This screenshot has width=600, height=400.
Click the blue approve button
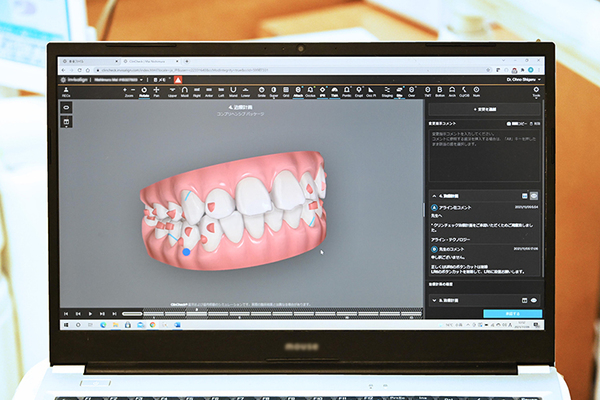[512, 313]
